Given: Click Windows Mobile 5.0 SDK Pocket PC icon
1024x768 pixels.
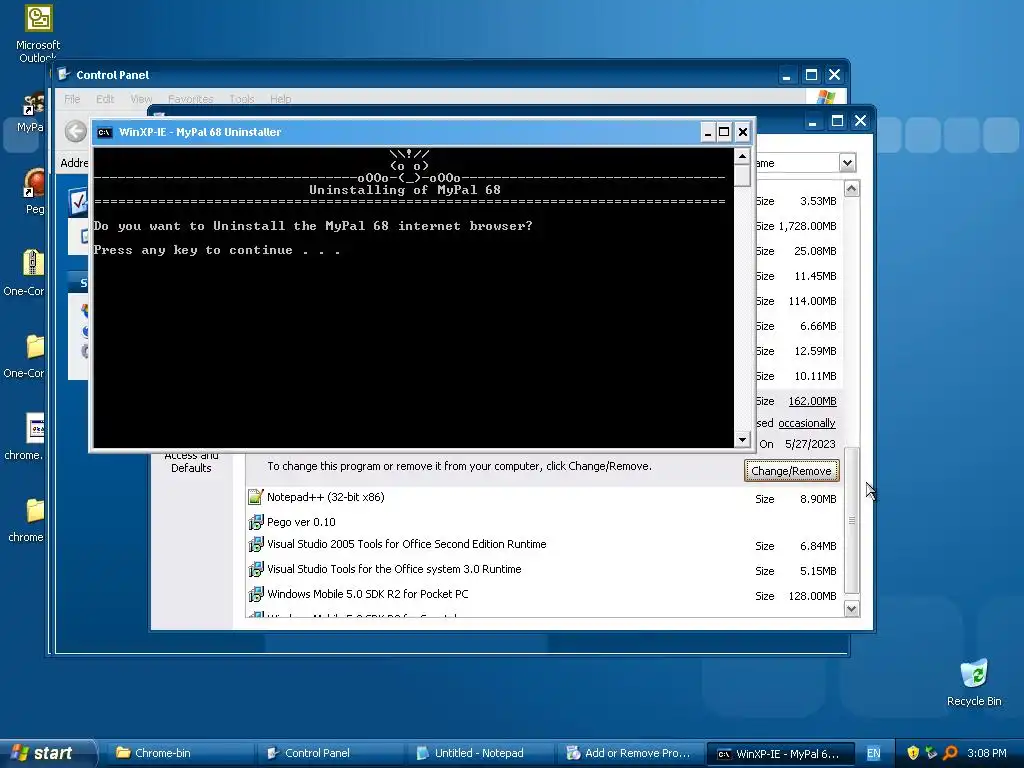Looking at the screenshot, I should point(255,594).
